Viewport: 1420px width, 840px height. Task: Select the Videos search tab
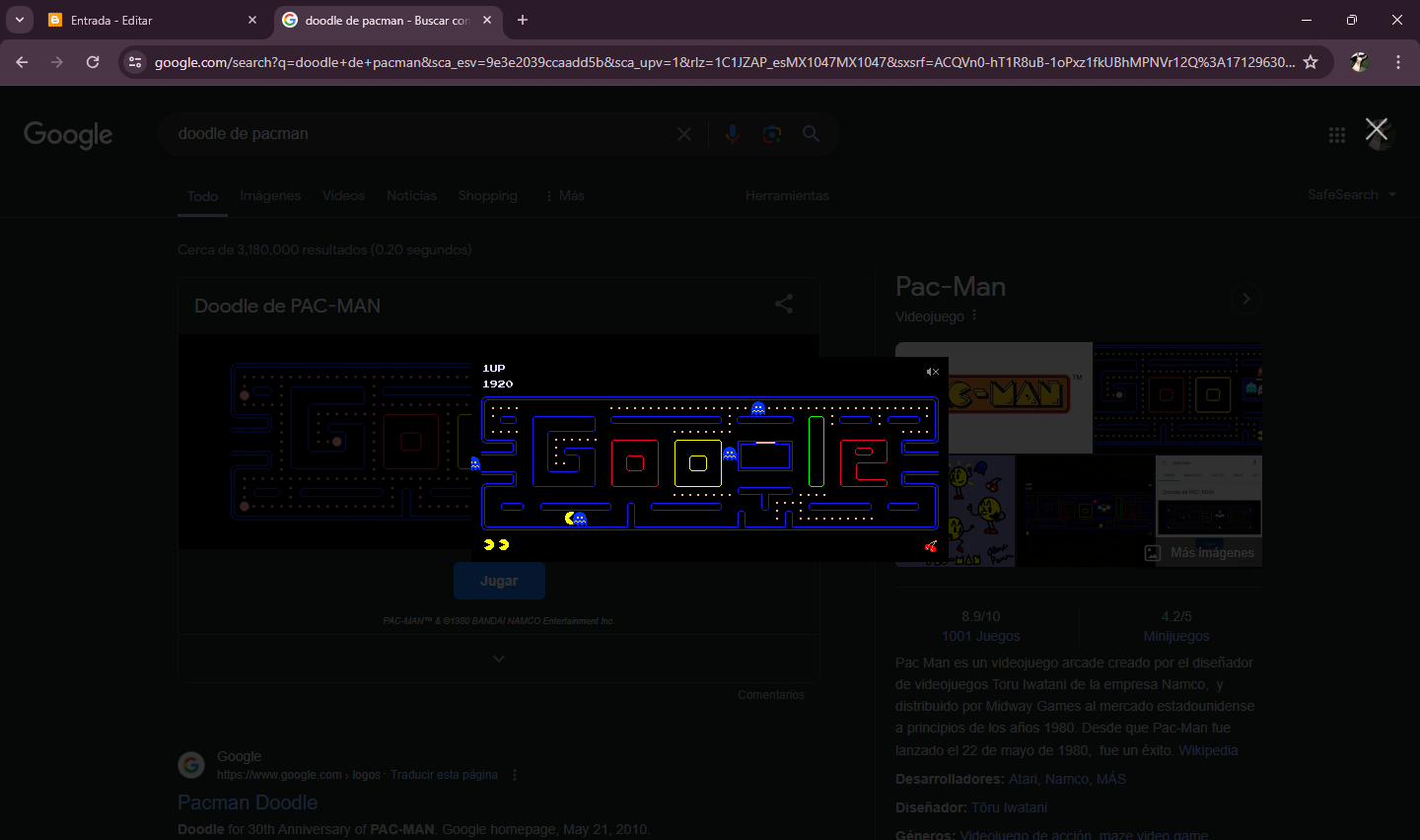click(x=343, y=195)
